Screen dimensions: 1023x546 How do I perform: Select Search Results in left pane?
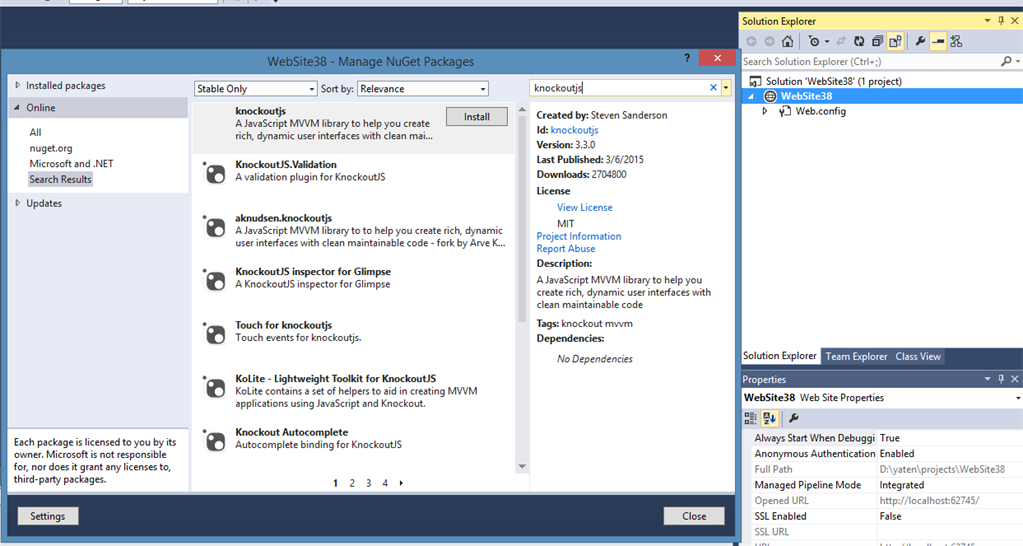60,179
